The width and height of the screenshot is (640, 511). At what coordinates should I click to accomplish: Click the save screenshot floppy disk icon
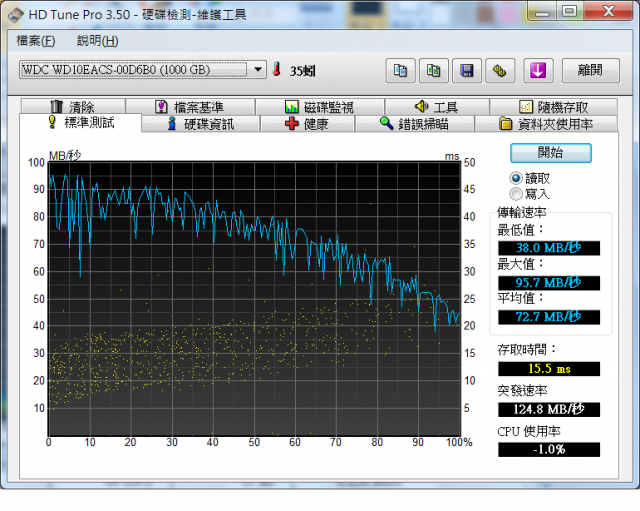(x=467, y=71)
